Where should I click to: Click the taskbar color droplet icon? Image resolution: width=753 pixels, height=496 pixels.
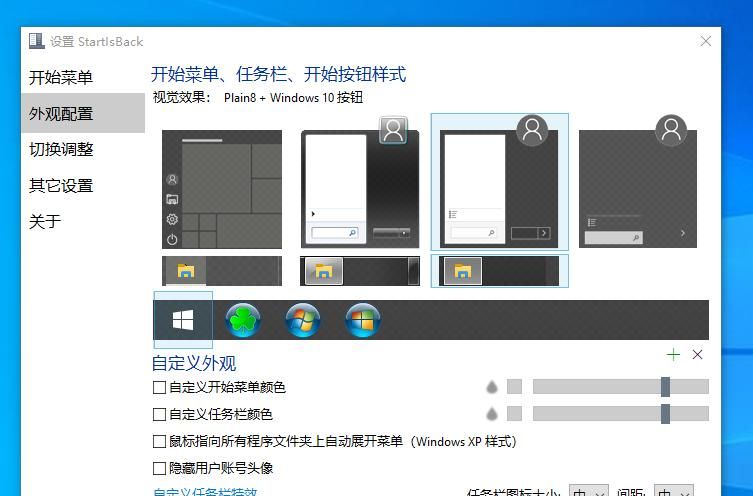[x=492, y=414]
